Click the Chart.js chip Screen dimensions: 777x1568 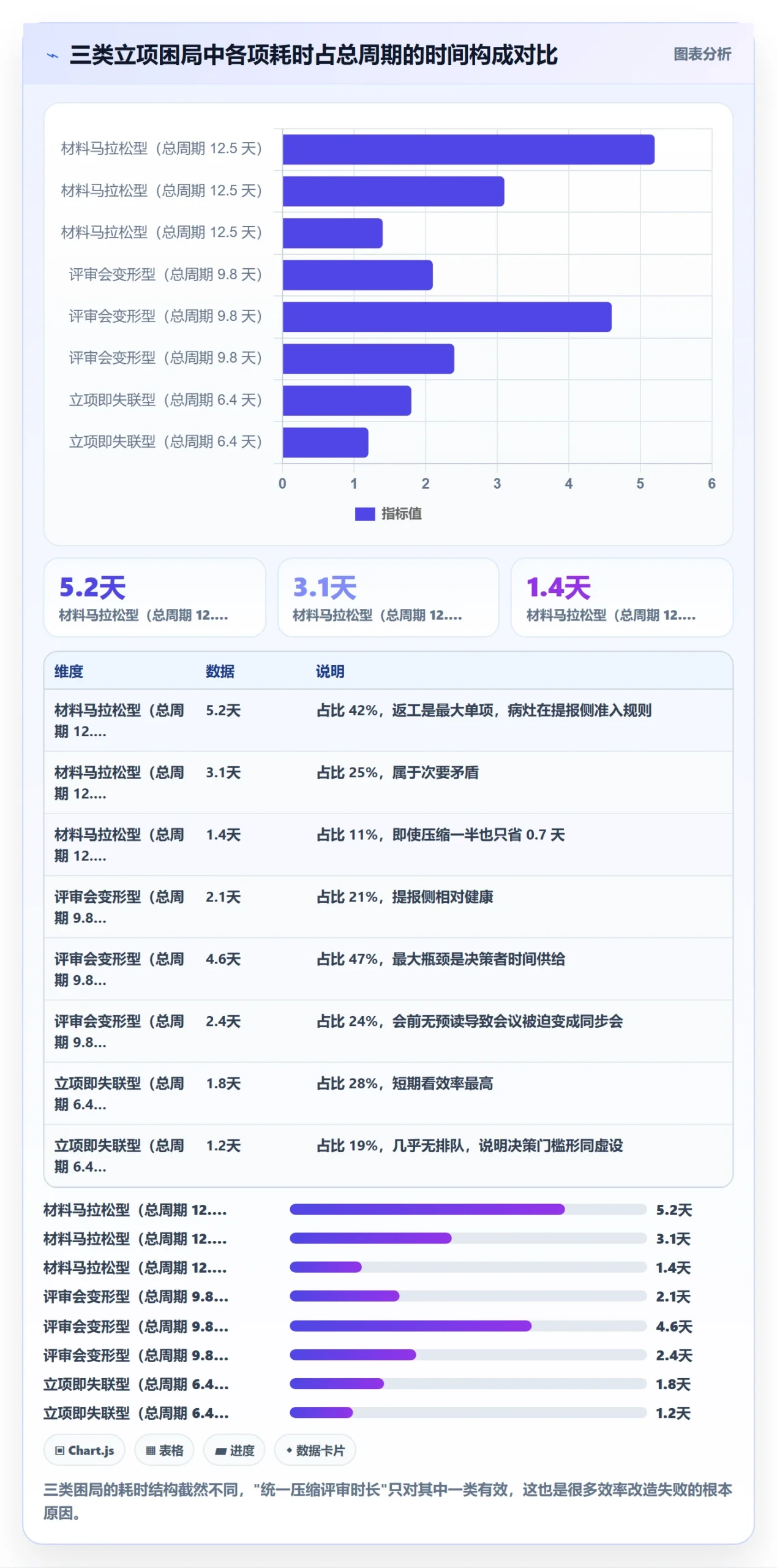[84, 1450]
